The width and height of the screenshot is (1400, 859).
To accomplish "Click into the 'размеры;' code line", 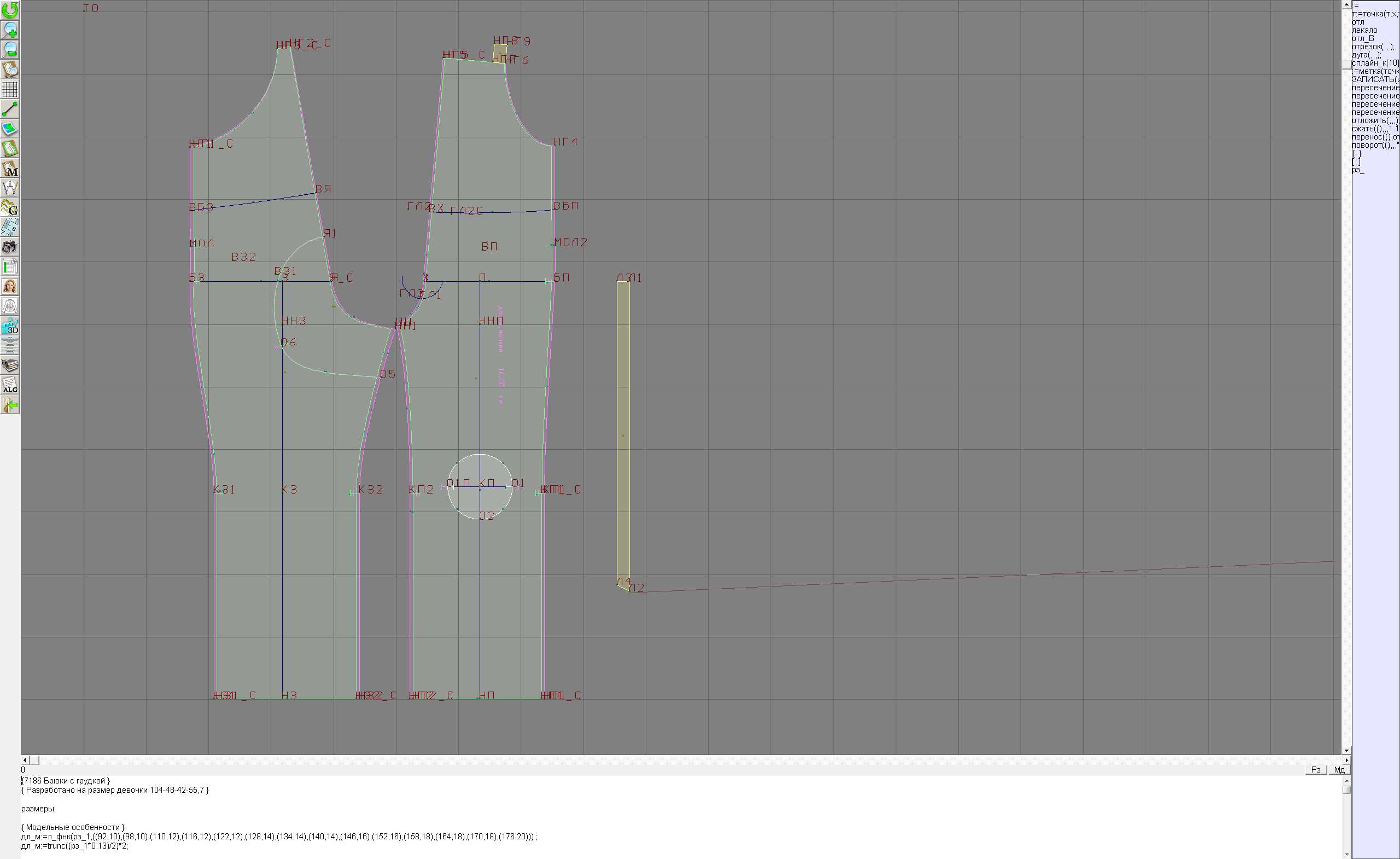I will click(x=39, y=809).
